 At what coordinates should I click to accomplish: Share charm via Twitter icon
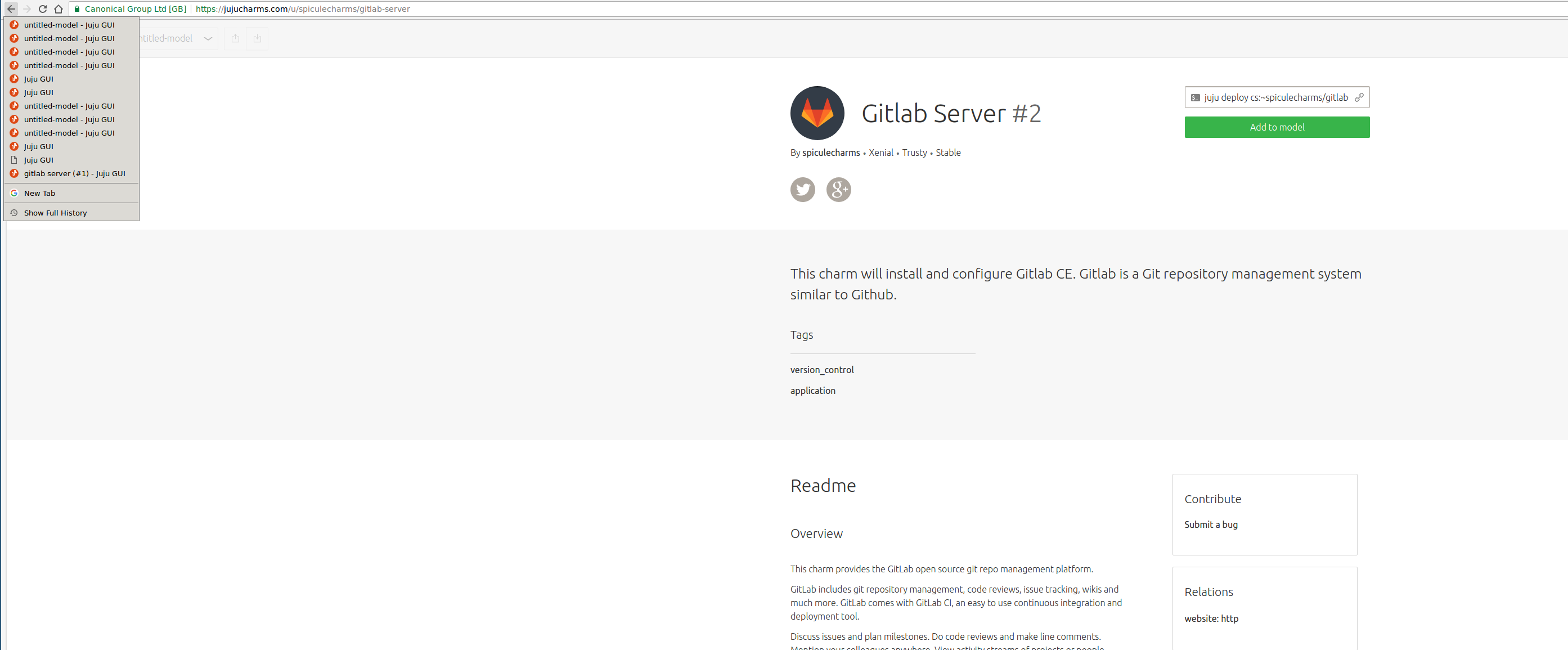point(802,189)
